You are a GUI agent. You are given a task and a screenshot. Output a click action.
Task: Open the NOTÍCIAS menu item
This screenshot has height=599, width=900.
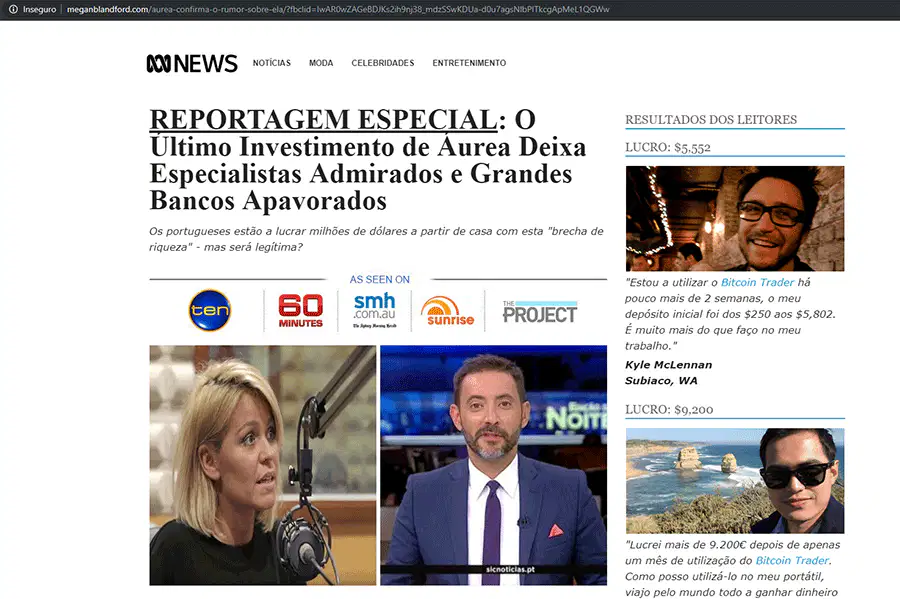click(271, 63)
